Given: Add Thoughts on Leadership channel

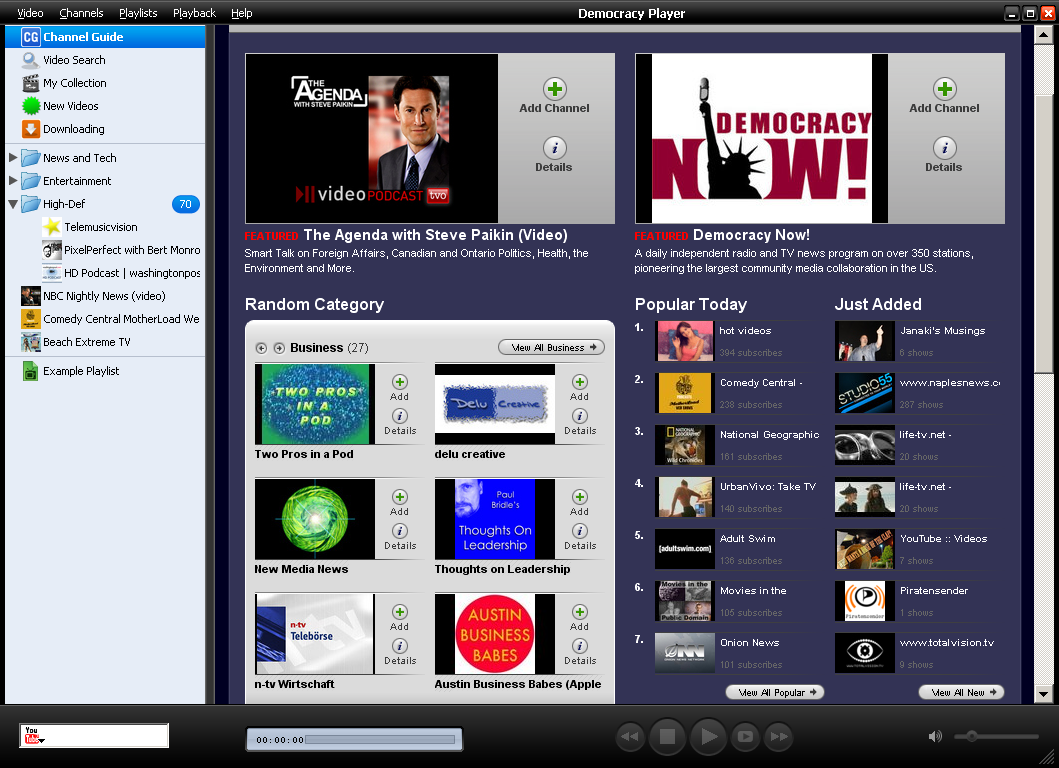Looking at the screenshot, I should [x=579, y=503].
